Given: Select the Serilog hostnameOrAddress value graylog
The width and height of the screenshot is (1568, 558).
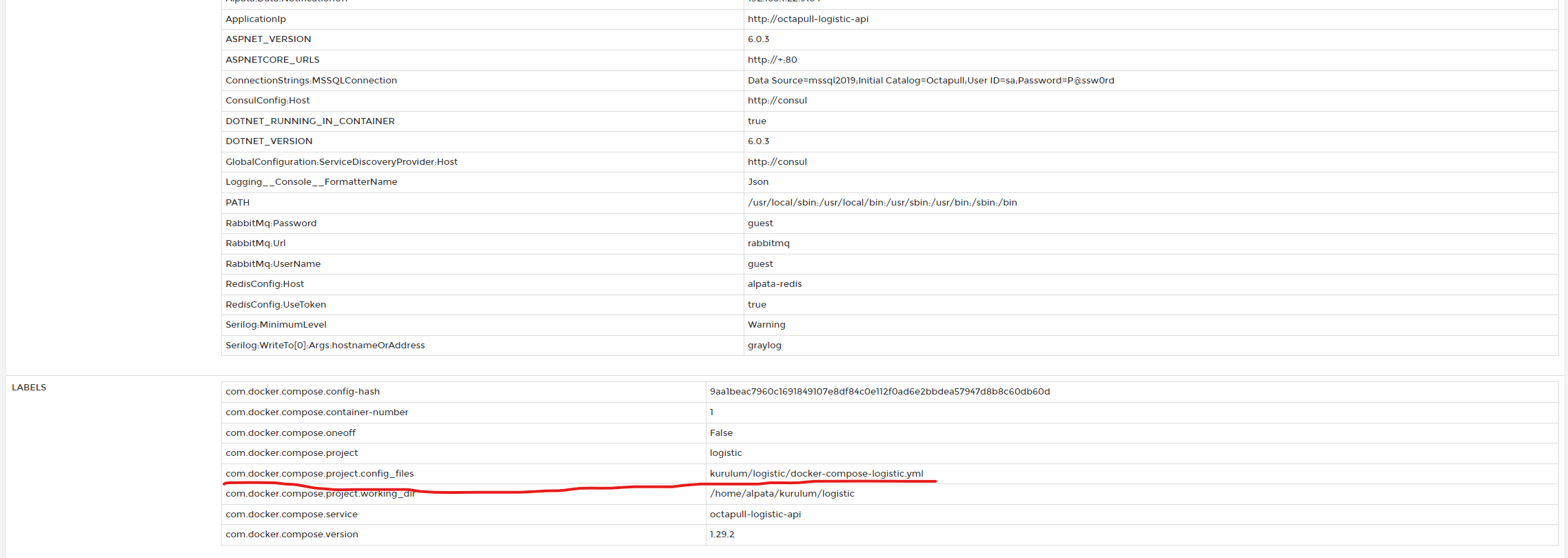Looking at the screenshot, I should (764, 346).
